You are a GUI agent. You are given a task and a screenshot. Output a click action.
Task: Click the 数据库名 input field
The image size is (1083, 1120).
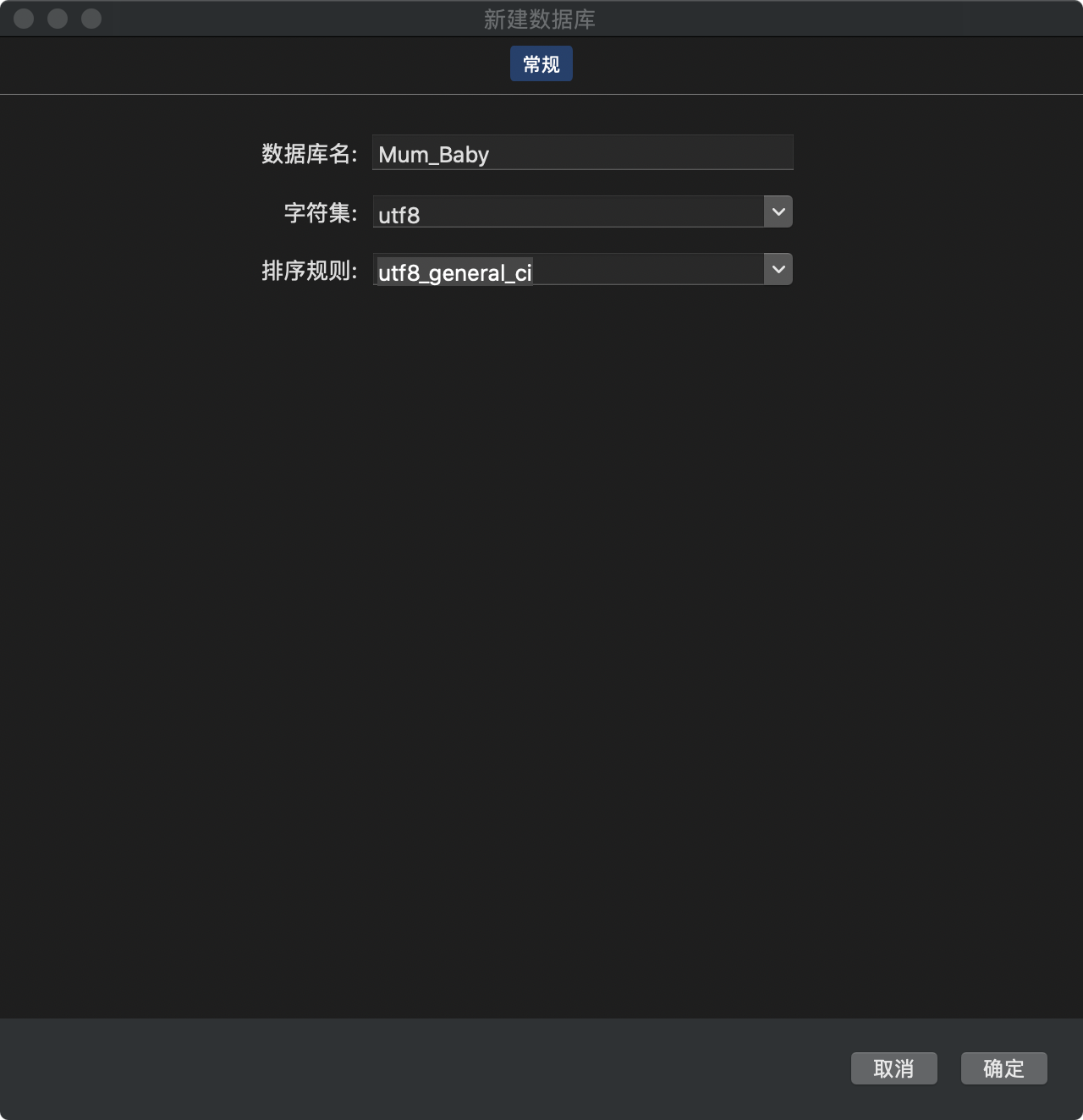(x=582, y=153)
